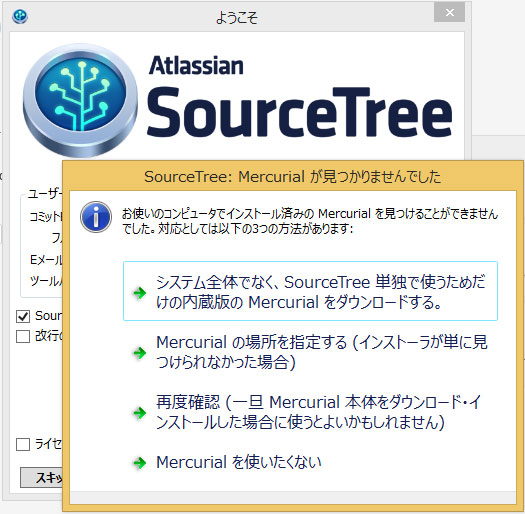Image resolution: width=525 pixels, height=514 pixels.
Task: Click the blue information icon in the dialog
Action: click(x=96, y=217)
